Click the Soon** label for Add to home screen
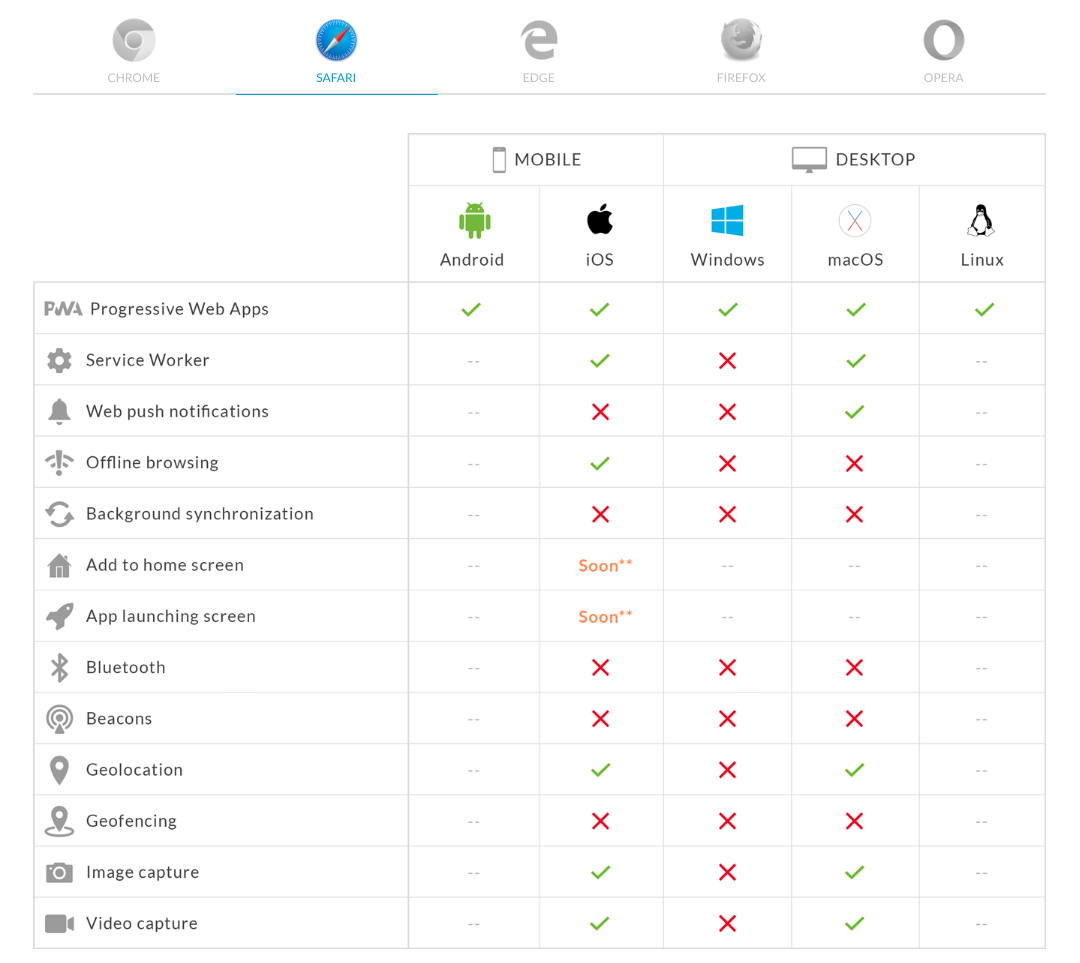The width and height of the screenshot is (1080, 963). coord(605,566)
